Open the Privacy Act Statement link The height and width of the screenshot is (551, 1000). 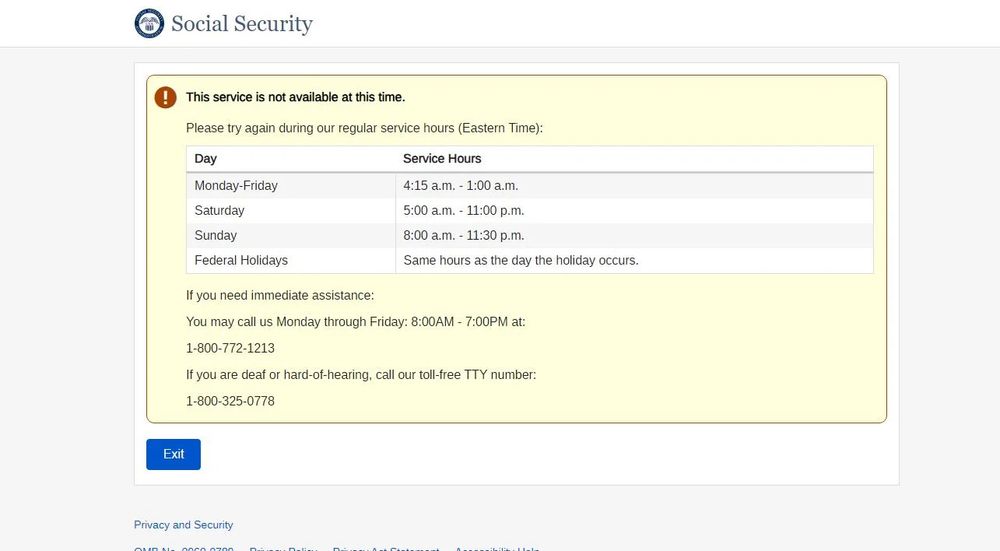(386, 548)
